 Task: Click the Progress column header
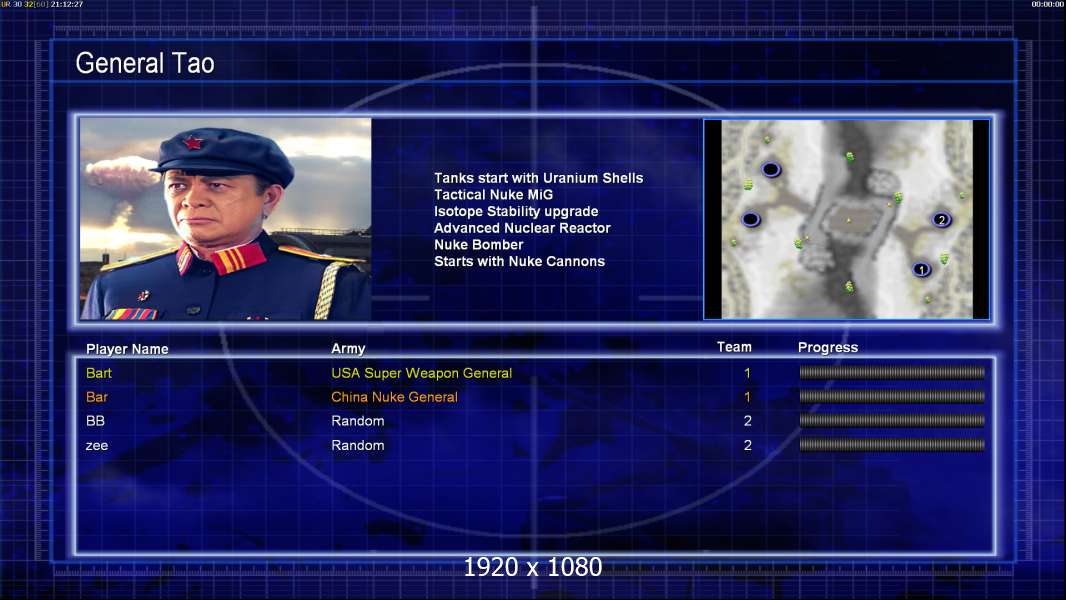[x=827, y=348]
